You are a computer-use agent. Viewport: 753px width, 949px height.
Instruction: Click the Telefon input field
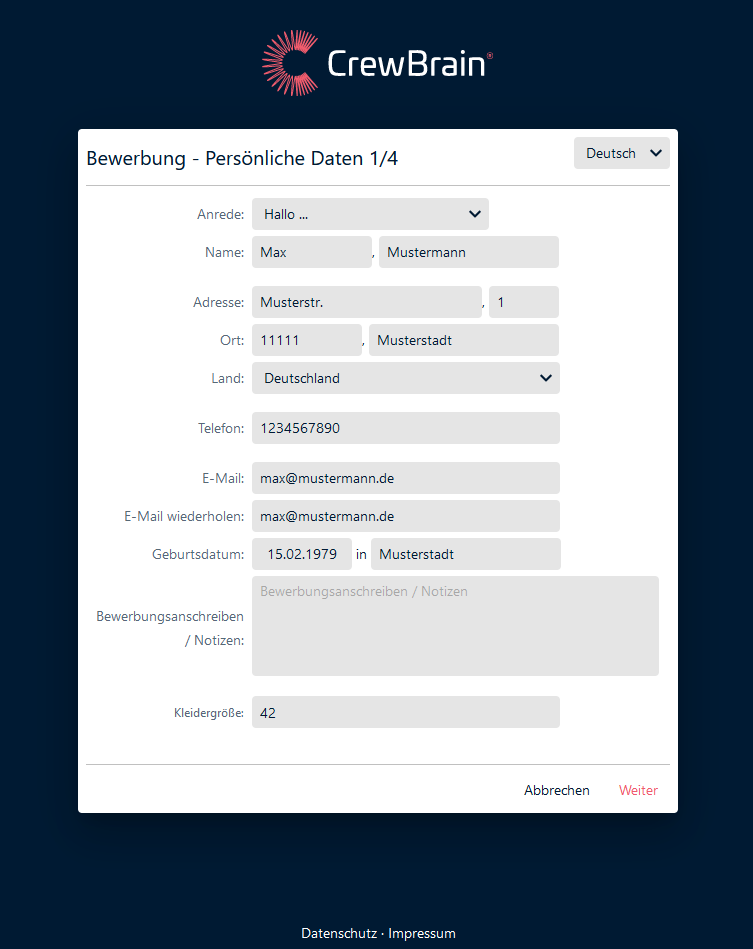click(x=405, y=428)
